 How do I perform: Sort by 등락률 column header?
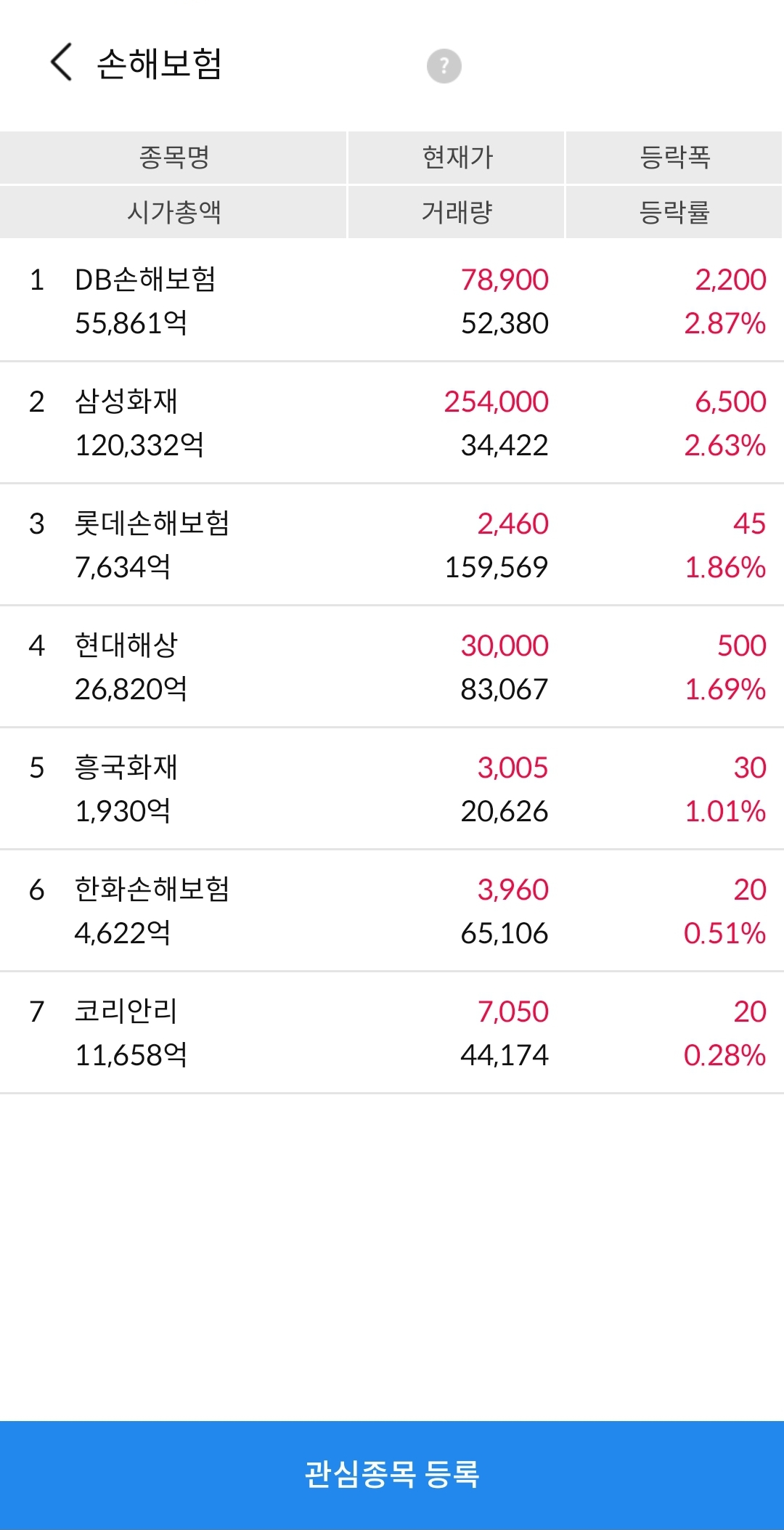[x=674, y=212]
